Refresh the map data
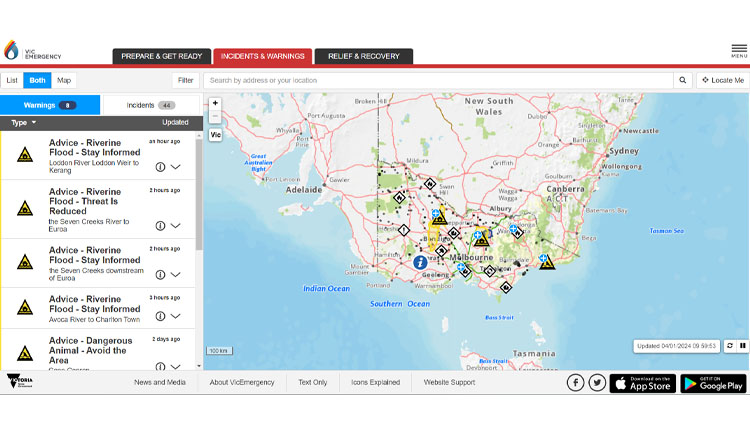This screenshot has width=750, height=430. pyautogui.click(x=729, y=346)
